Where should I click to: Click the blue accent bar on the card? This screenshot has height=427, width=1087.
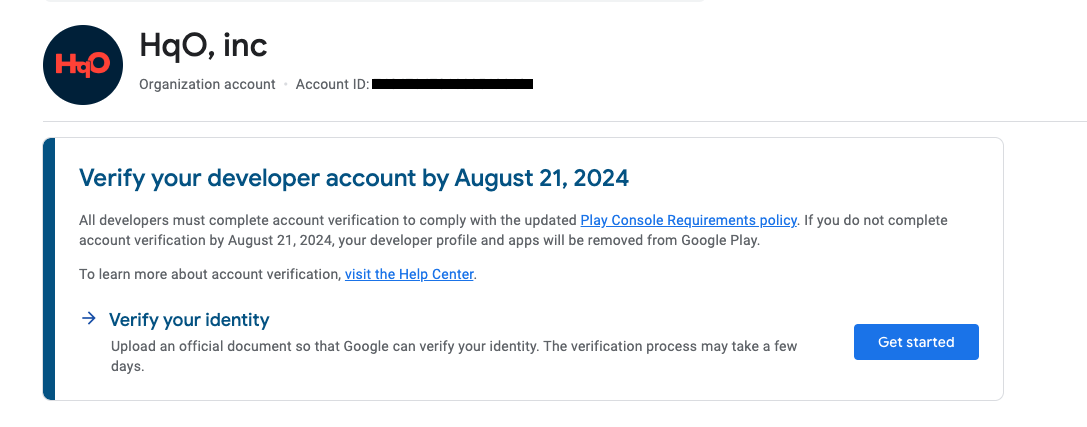(x=49, y=269)
